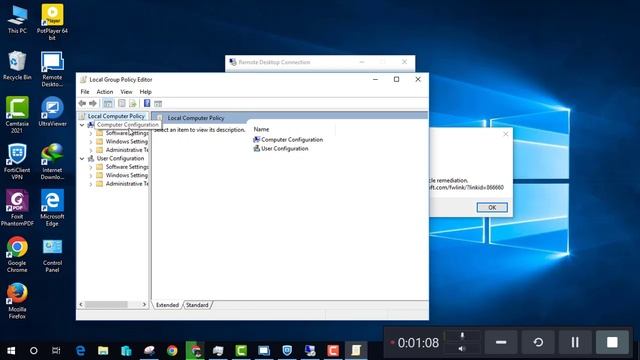Image resolution: width=640 pixels, height=360 pixels.
Task: Open FortiClient VPN desktop shortcut
Action: point(17,162)
